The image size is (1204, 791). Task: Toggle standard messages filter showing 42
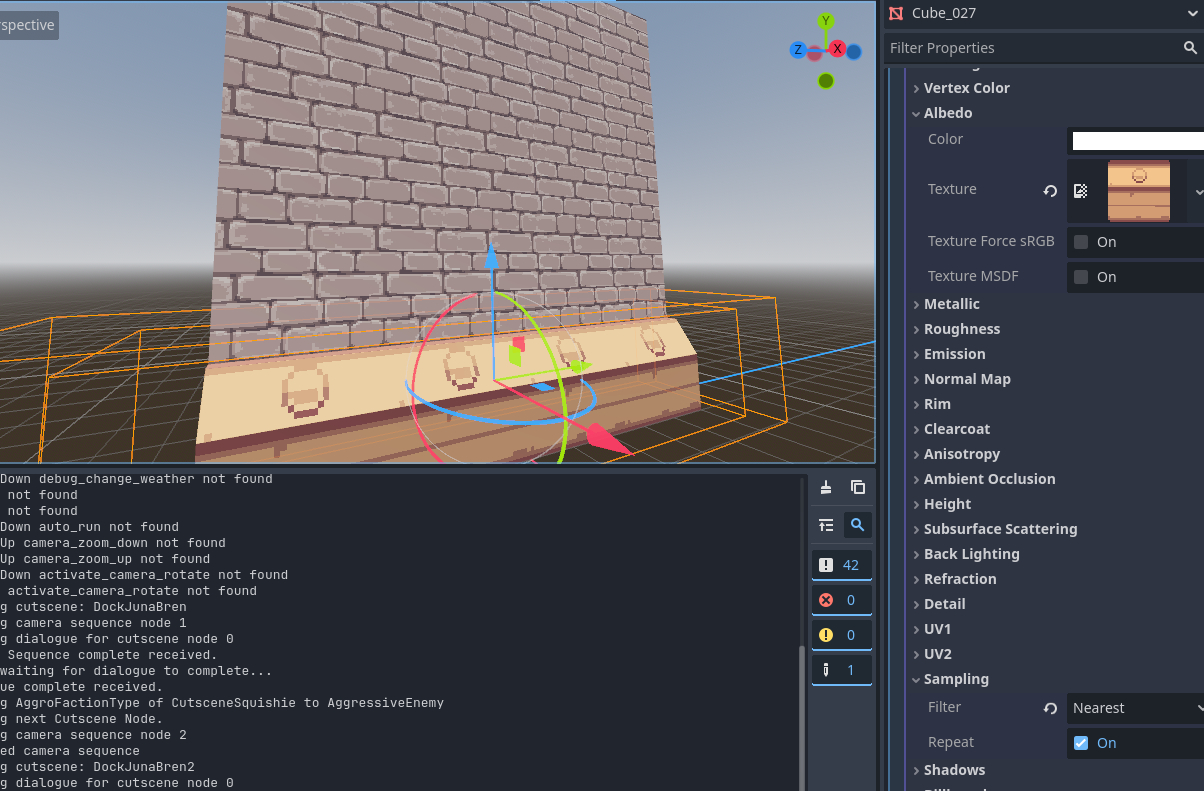tap(840, 565)
